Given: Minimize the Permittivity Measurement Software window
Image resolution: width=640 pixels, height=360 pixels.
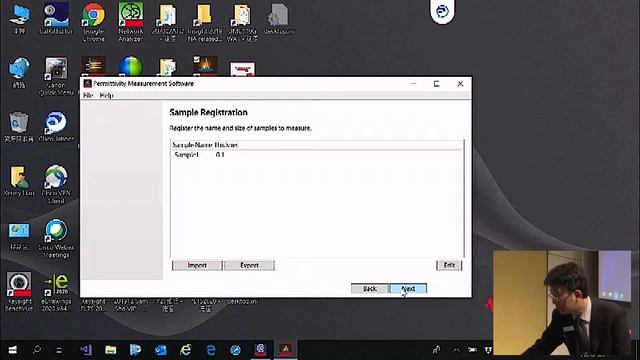Looking at the screenshot, I should 413,84.
